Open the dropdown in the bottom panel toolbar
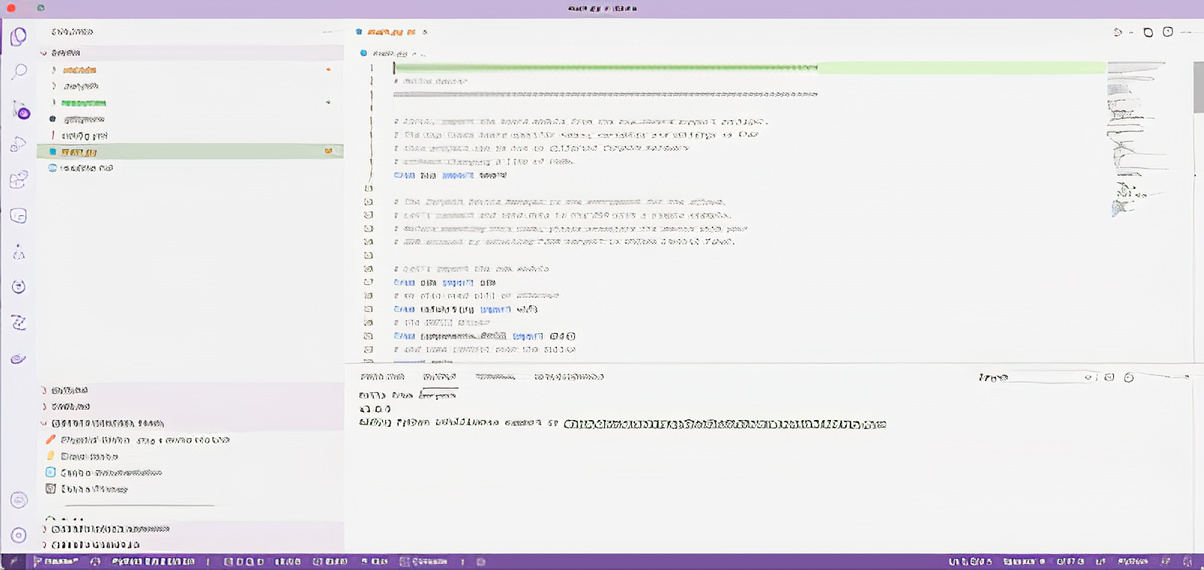The image size is (1204, 570). [1039, 377]
